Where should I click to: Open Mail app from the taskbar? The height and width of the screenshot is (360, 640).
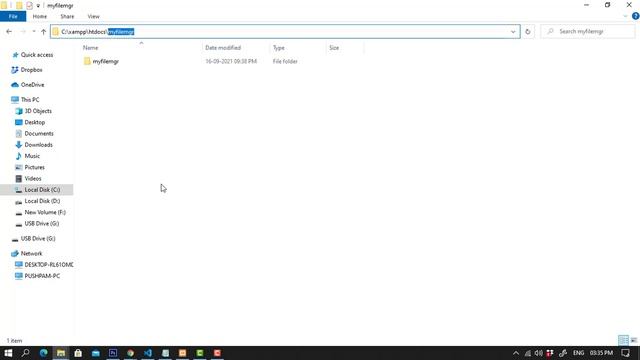pyautogui.click(x=96, y=353)
